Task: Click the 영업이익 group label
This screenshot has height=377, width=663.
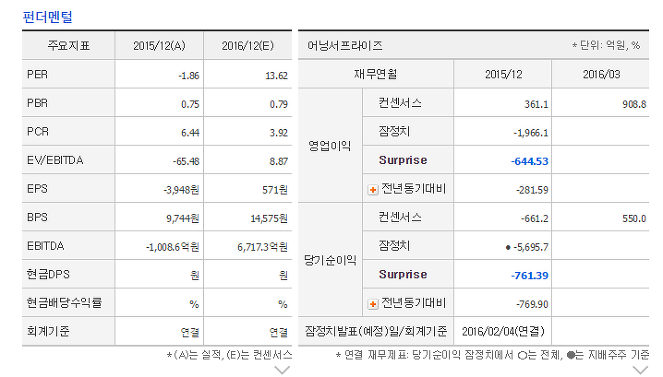Action: pos(330,146)
